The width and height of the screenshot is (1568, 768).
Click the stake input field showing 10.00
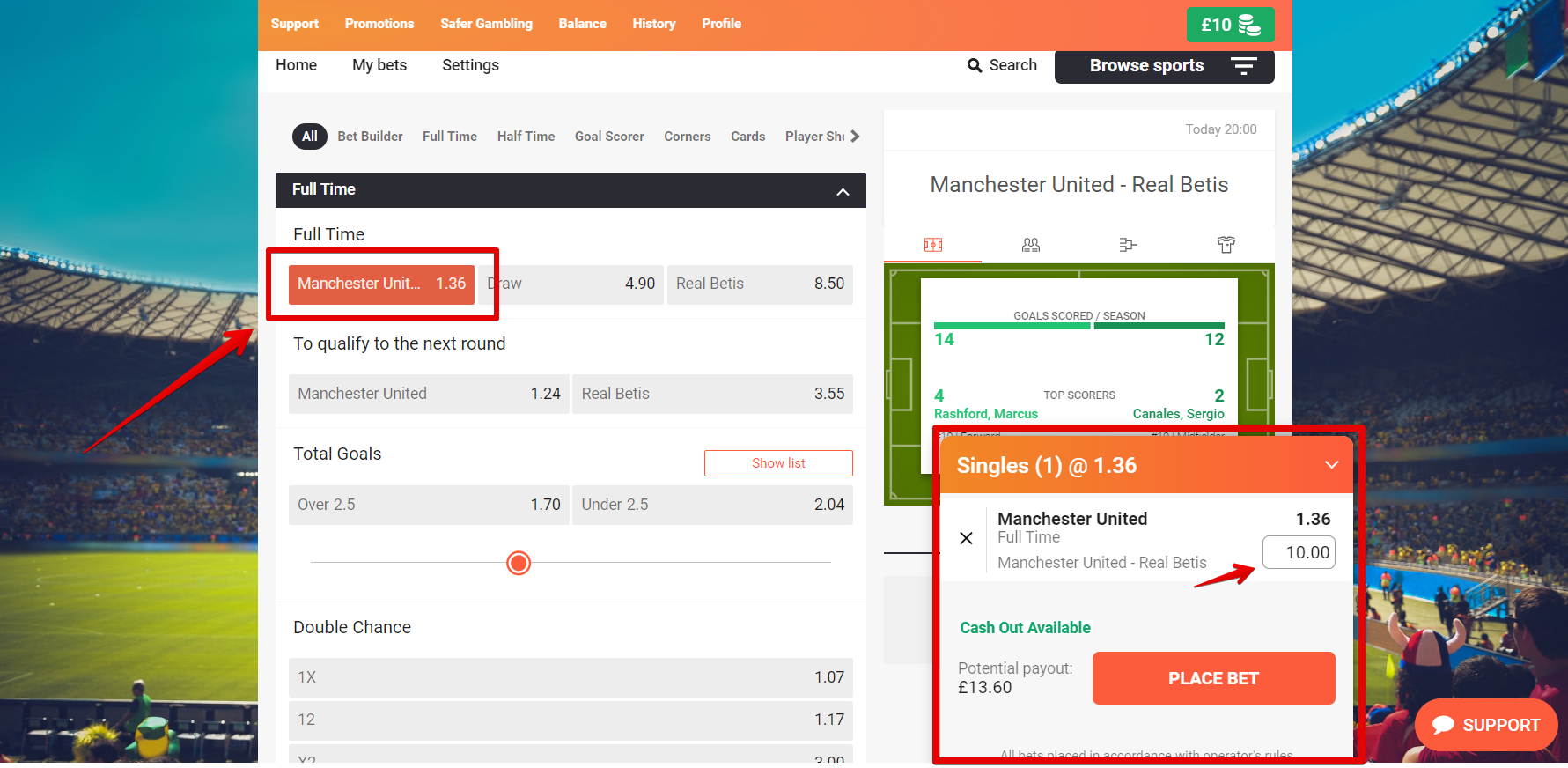coord(1299,552)
